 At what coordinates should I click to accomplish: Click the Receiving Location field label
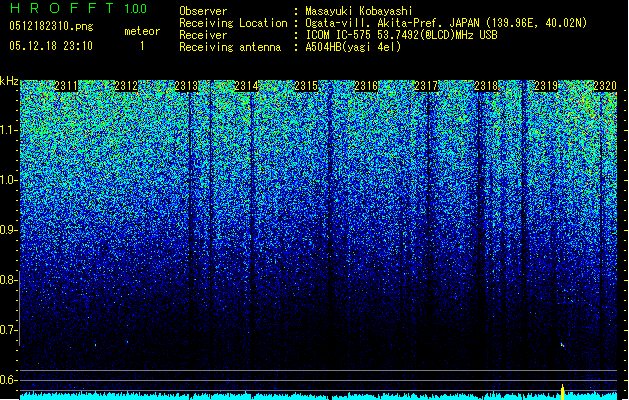point(233,23)
